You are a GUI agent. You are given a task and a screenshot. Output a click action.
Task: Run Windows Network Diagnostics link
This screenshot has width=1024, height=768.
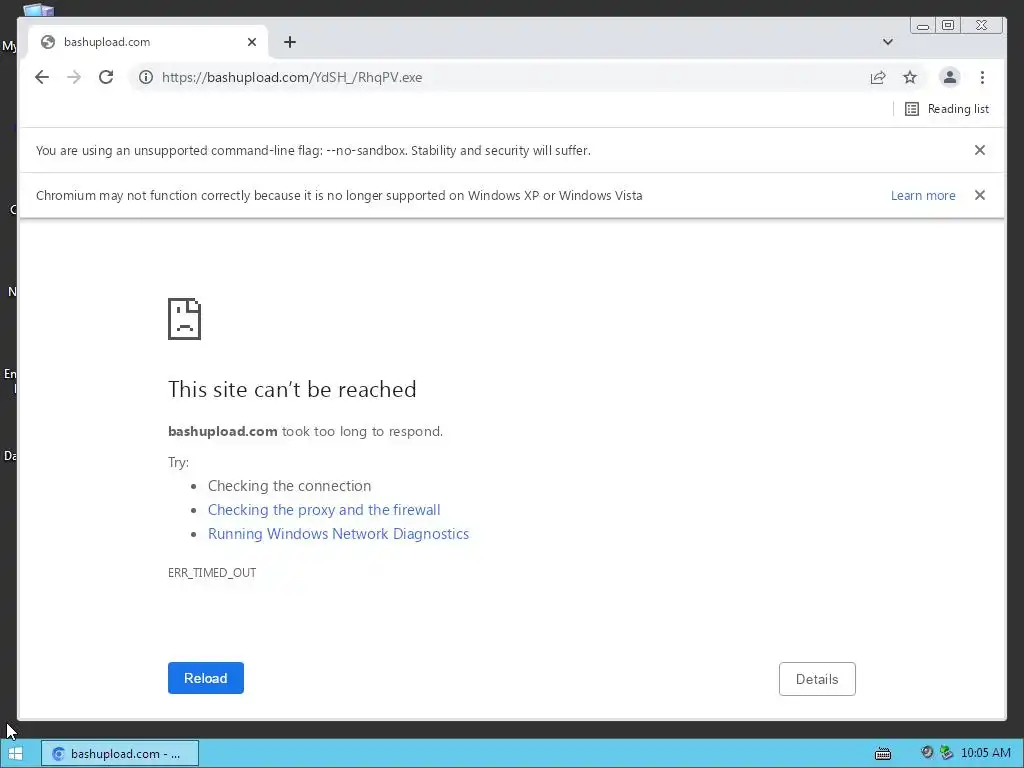tap(338, 534)
